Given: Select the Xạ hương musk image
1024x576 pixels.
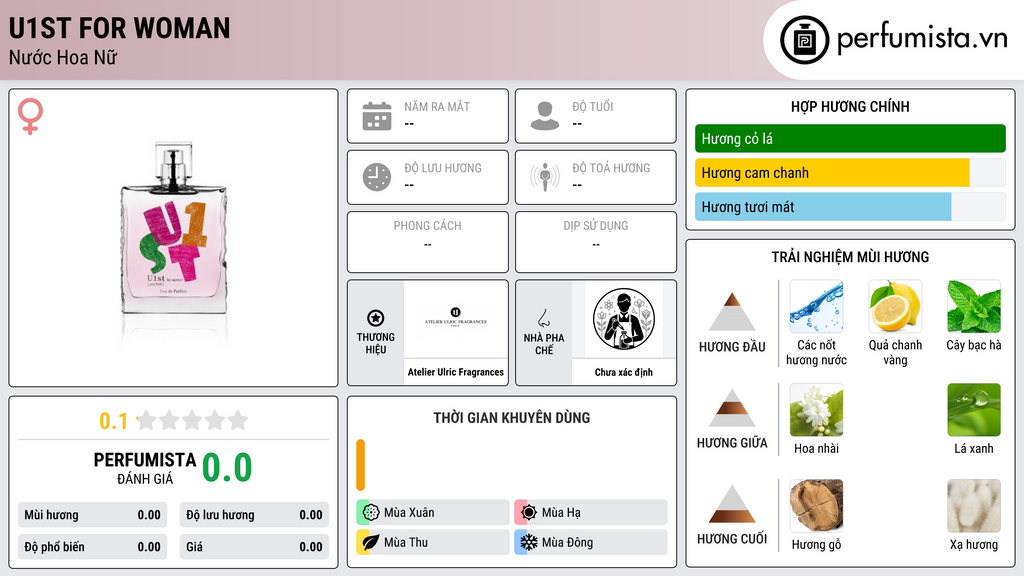Looking at the screenshot, I should 974,505.
